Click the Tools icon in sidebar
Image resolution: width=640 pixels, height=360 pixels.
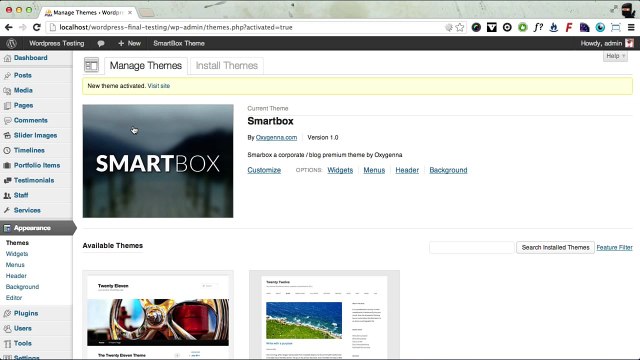tap(7, 344)
